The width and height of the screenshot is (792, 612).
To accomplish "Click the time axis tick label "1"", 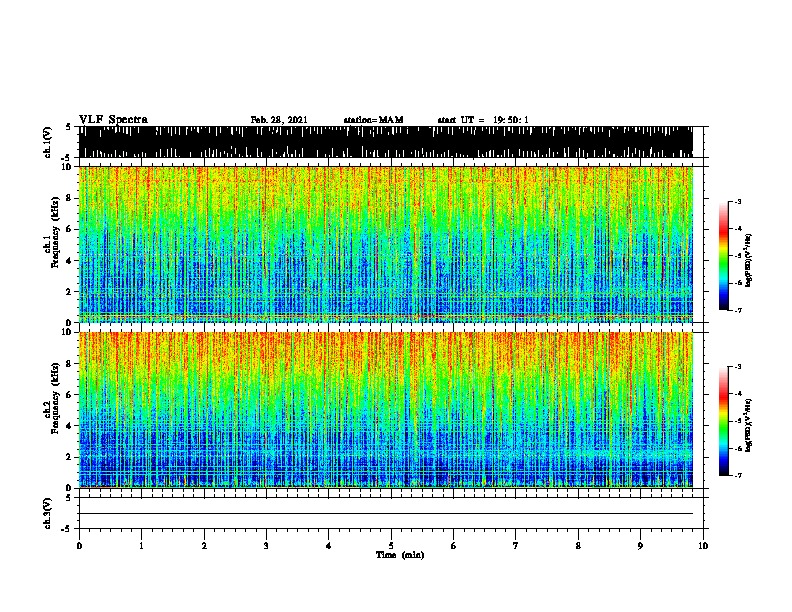I will click(141, 546).
